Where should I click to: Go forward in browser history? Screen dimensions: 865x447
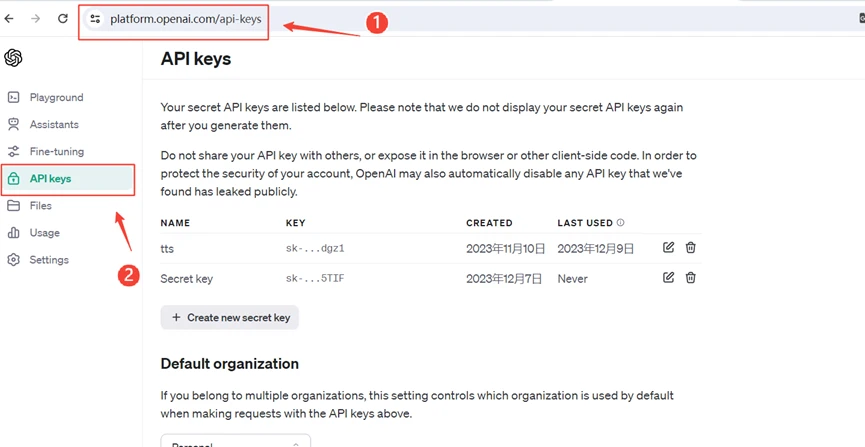[x=36, y=18]
